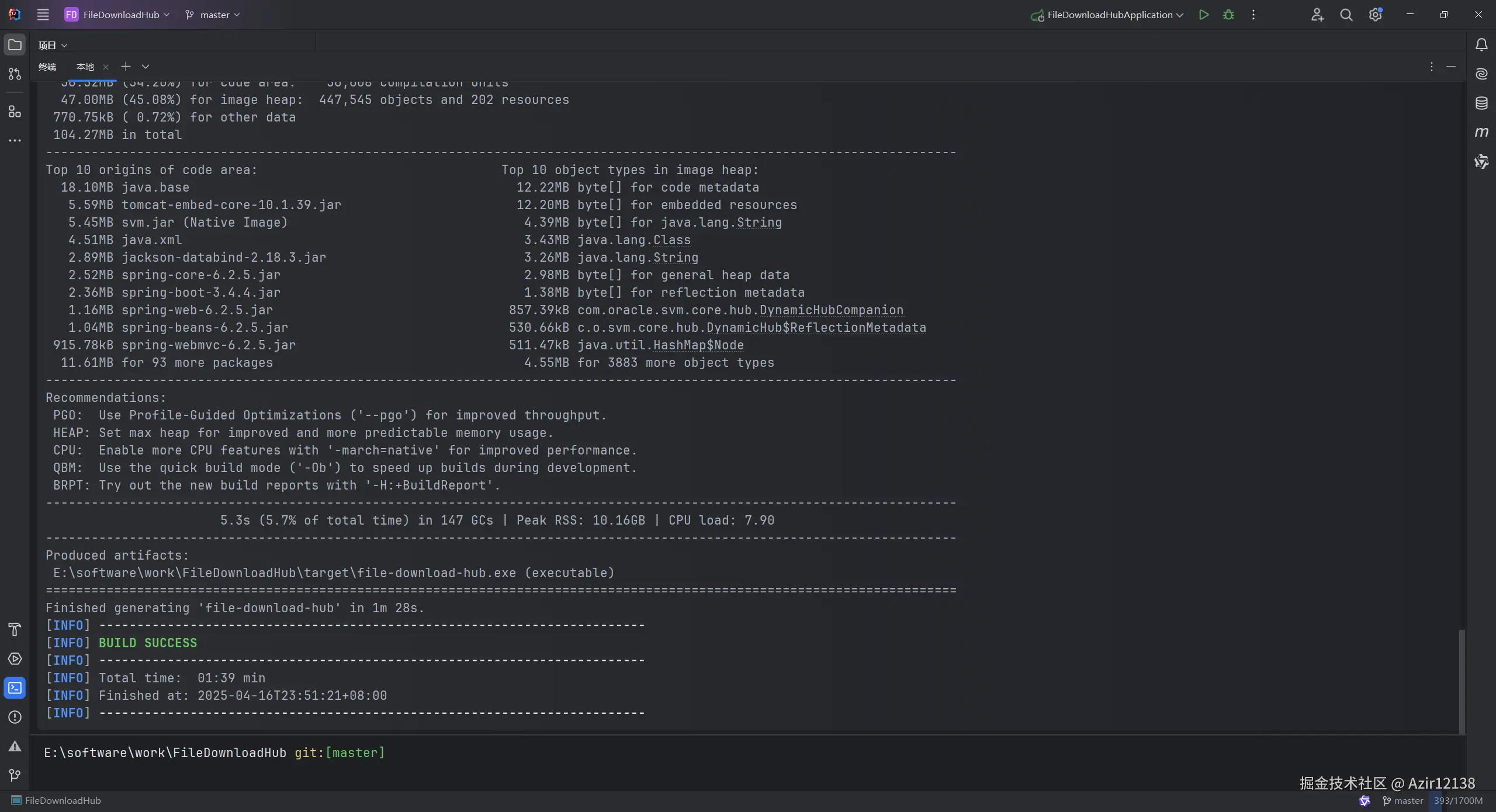The width and height of the screenshot is (1496, 812).
Task: Open the Build hammer tool window
Action: (x=15, y=629)
